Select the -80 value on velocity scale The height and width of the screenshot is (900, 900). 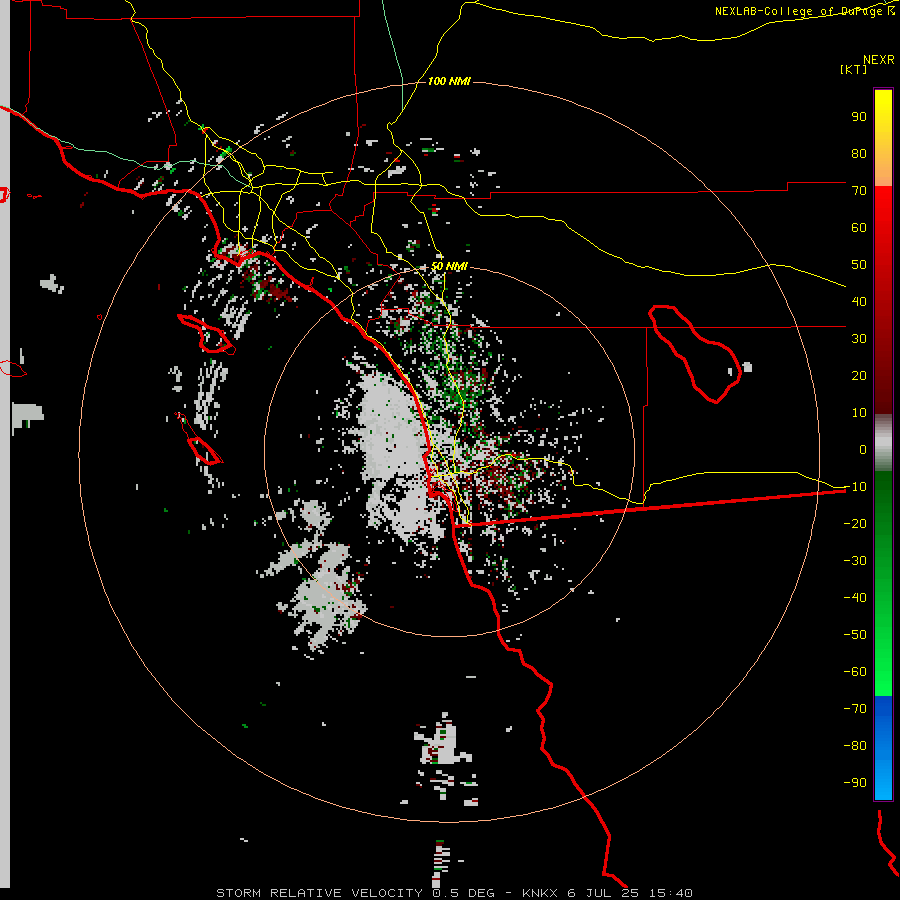(855, 746)
